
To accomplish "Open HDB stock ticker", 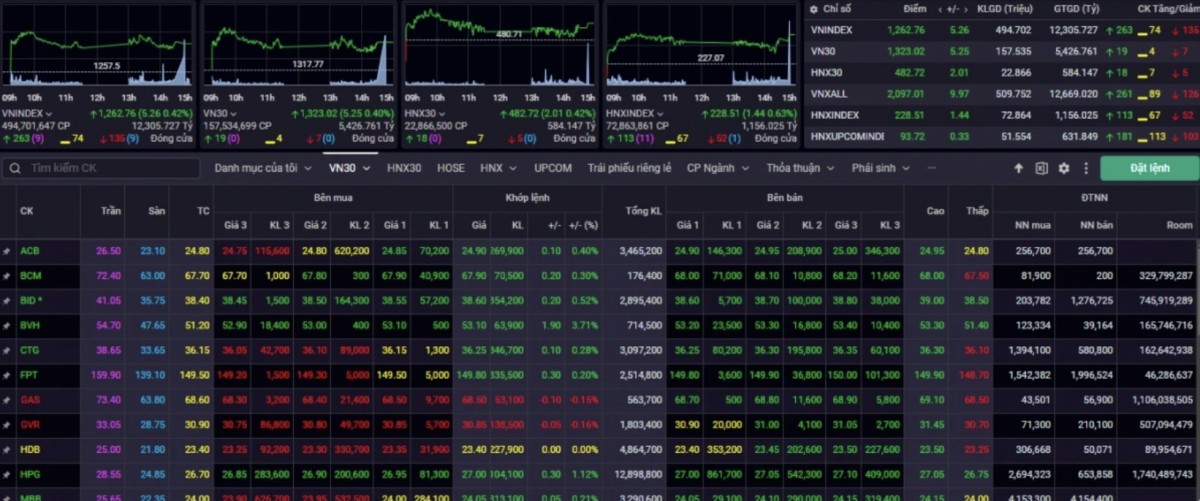I will tap(30, 450).
